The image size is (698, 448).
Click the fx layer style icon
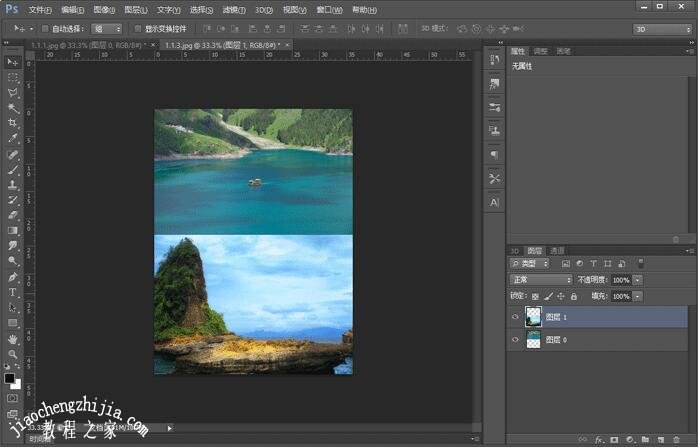pyautogui.click(x=600, y=439)
